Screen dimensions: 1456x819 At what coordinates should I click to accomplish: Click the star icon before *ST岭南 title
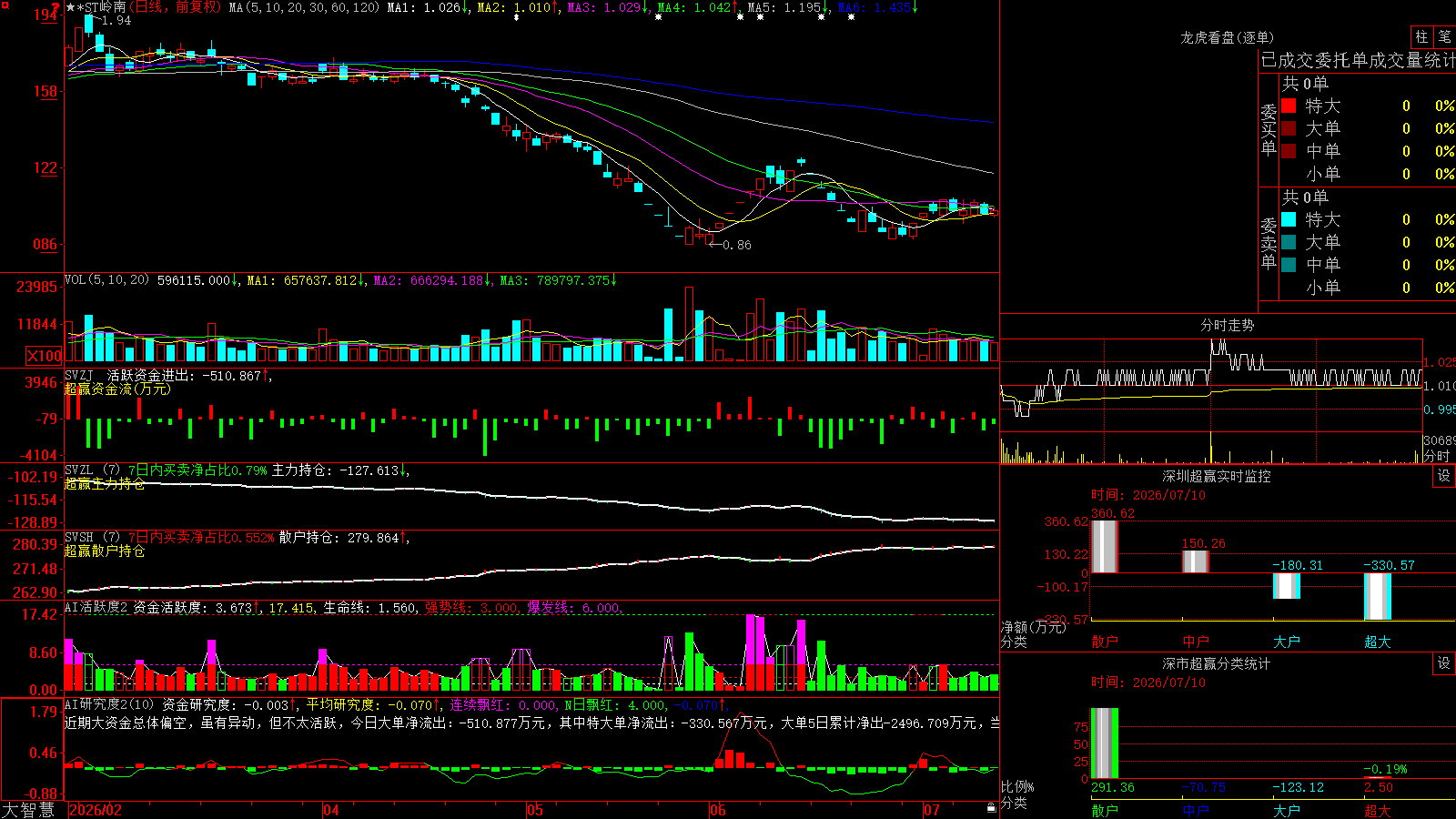click(71, 8)
